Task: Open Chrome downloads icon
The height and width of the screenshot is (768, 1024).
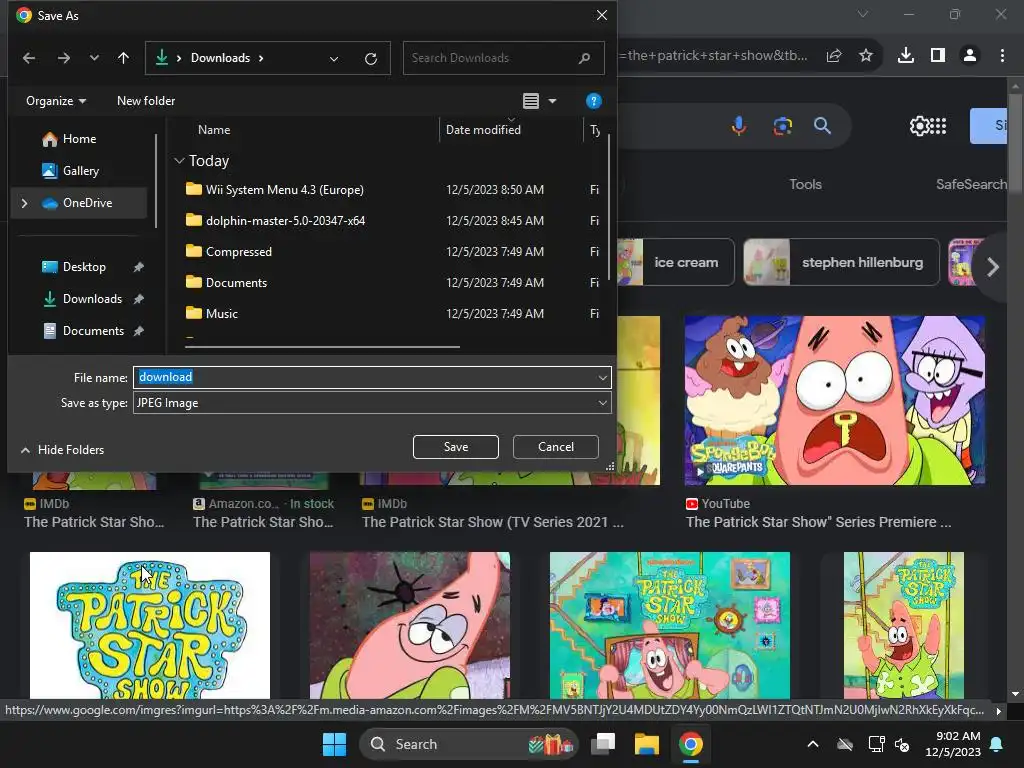Action: (906, 56)
